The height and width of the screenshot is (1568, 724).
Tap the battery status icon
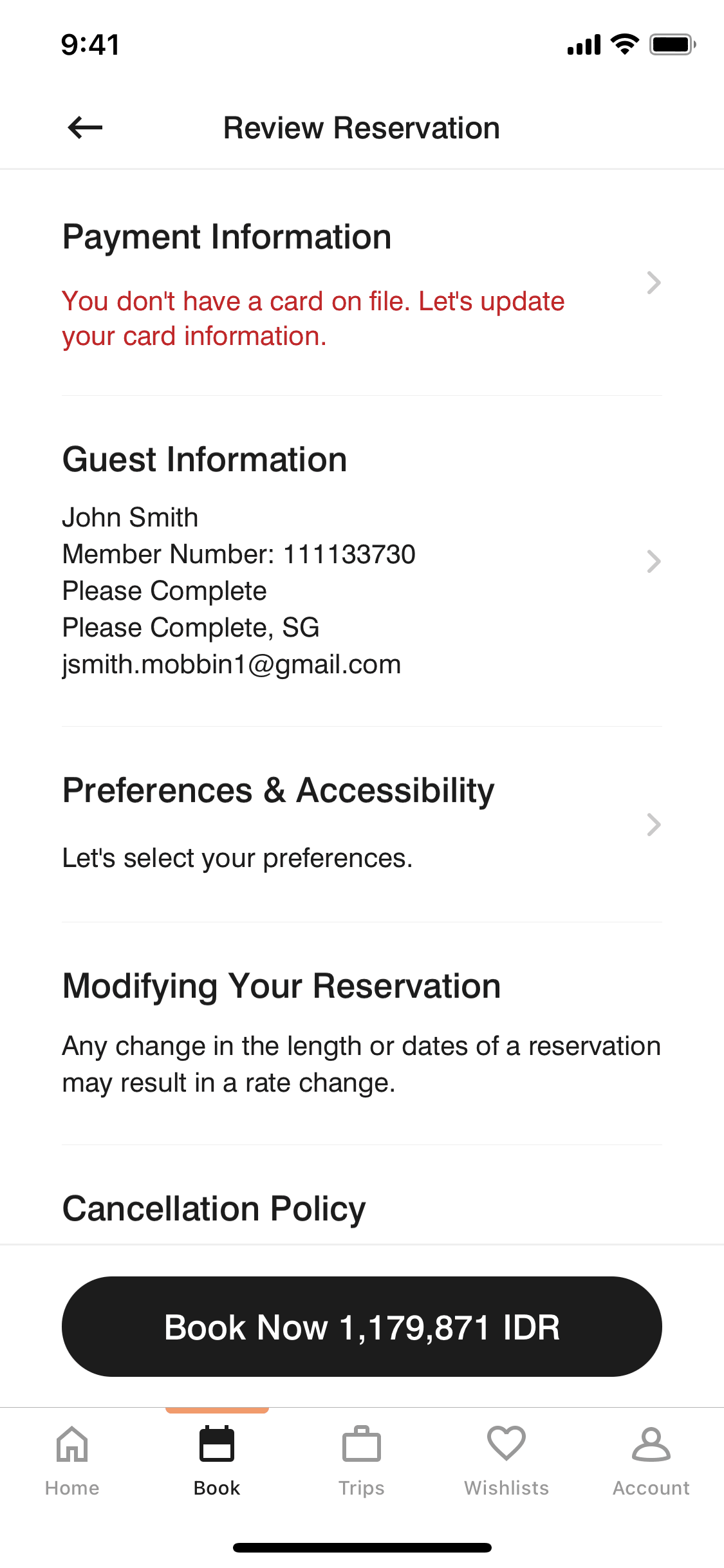point(672,45)
